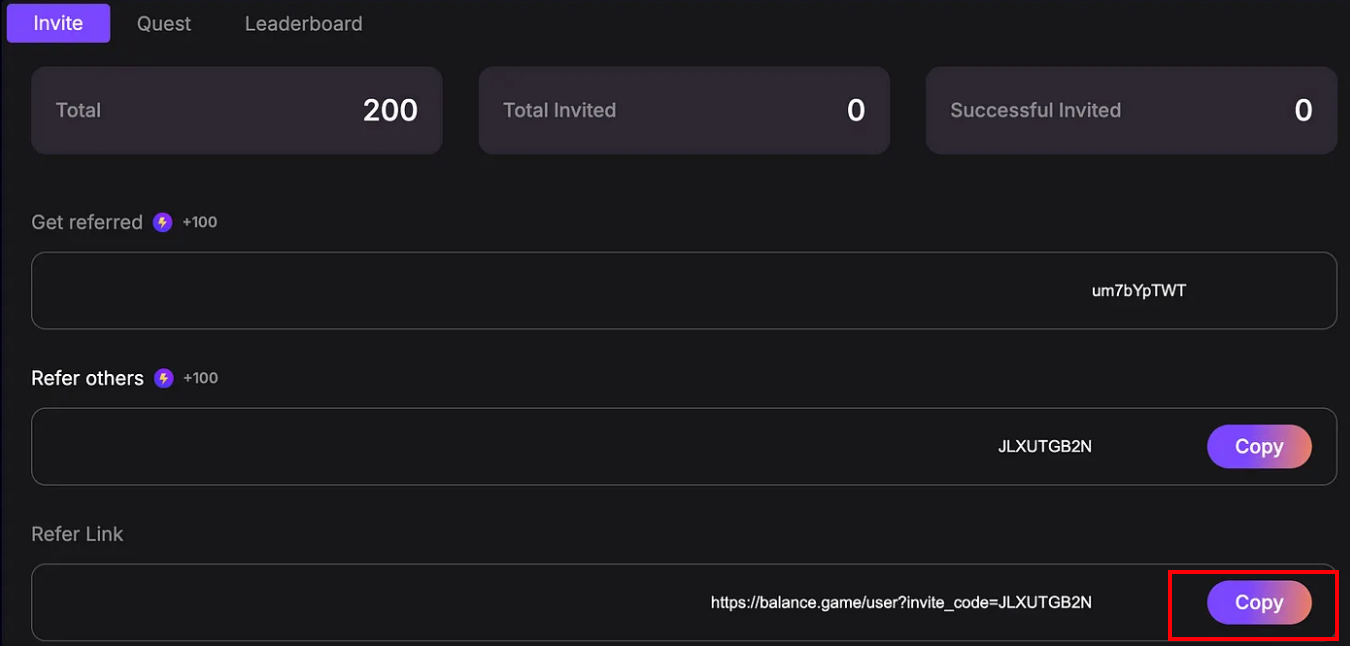Click the Get referred label
Image resolution: width=1350 pixels, height=646 pixels.
(x=87, y=222)
